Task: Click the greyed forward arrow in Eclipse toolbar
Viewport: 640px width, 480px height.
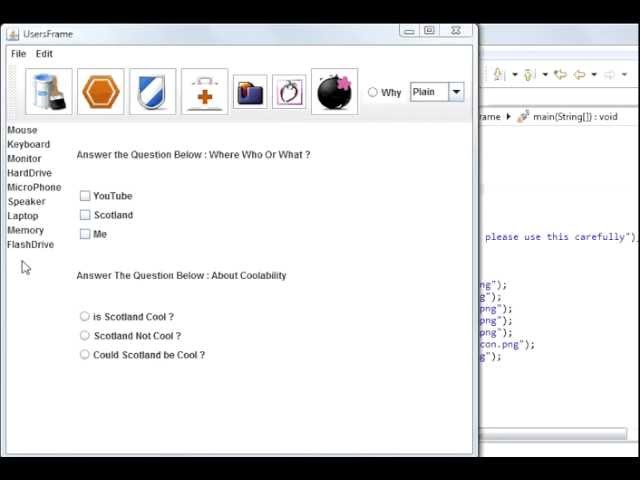Action: click(609, 74)
